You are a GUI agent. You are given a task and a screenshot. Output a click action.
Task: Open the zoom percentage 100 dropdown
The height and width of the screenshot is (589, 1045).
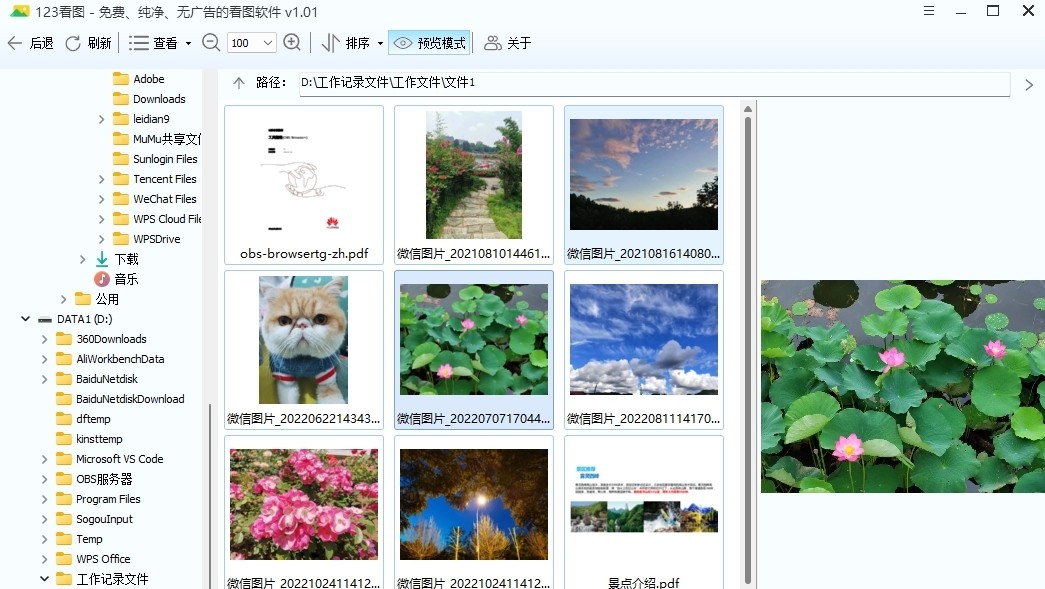(268, 43)
